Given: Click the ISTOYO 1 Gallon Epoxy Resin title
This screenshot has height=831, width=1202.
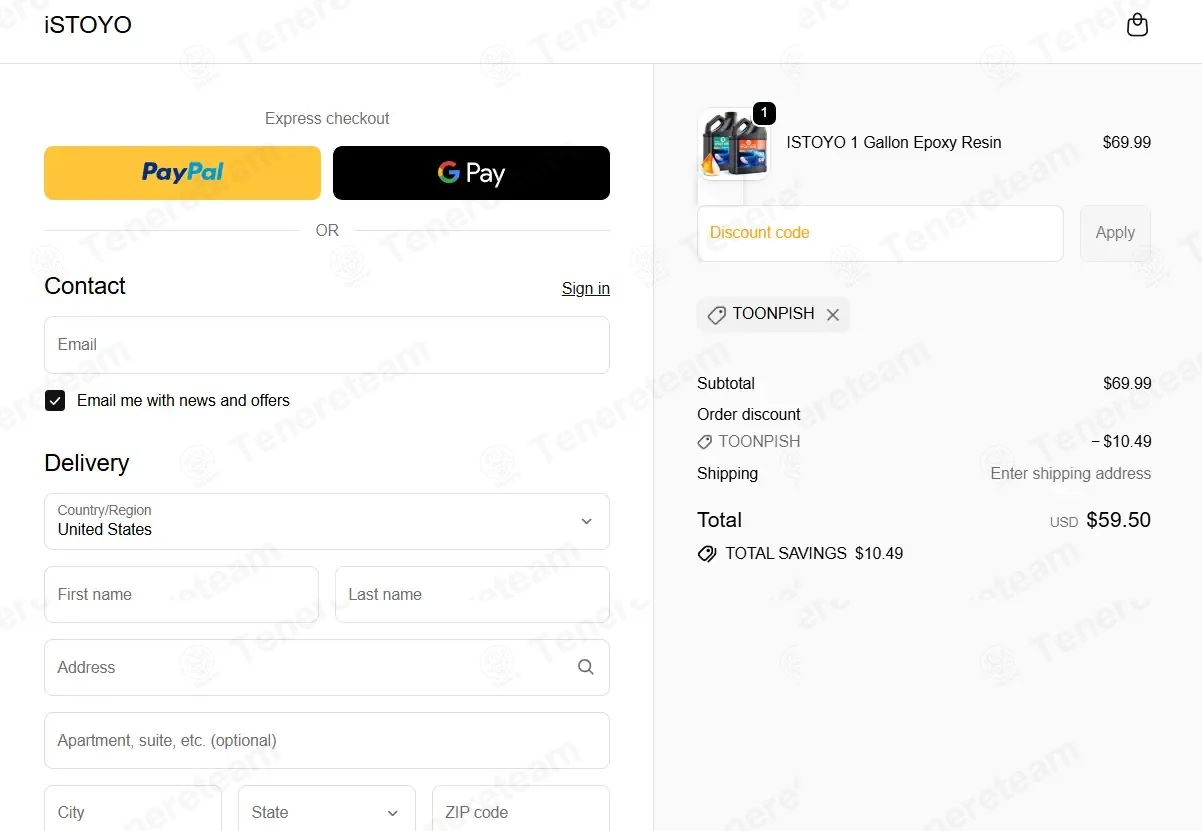Looking at the screenshot, I should (894, 142).
